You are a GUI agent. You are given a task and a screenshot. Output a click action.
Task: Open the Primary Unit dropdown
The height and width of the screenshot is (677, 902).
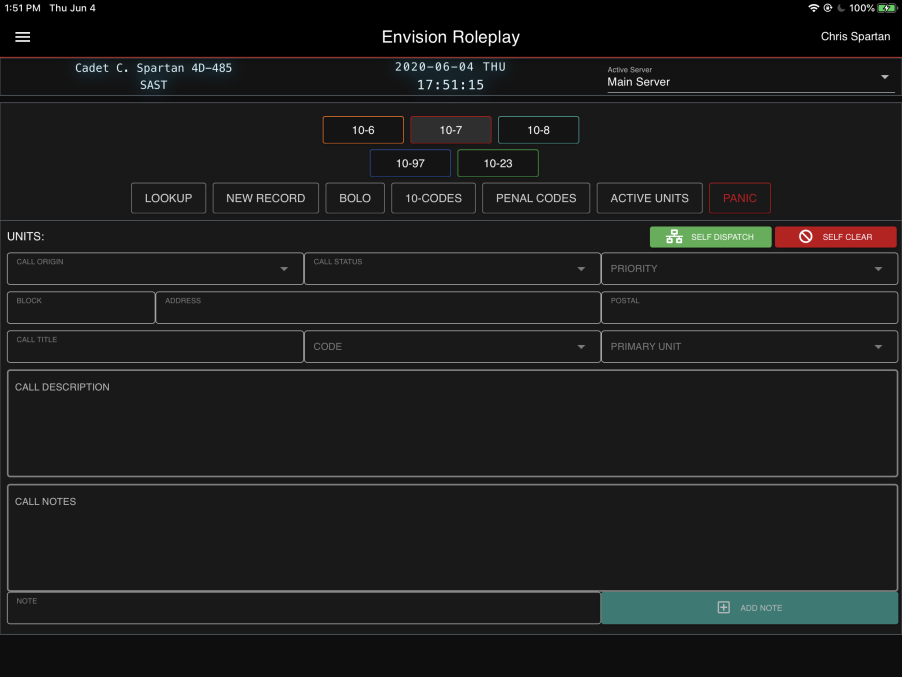878,346
